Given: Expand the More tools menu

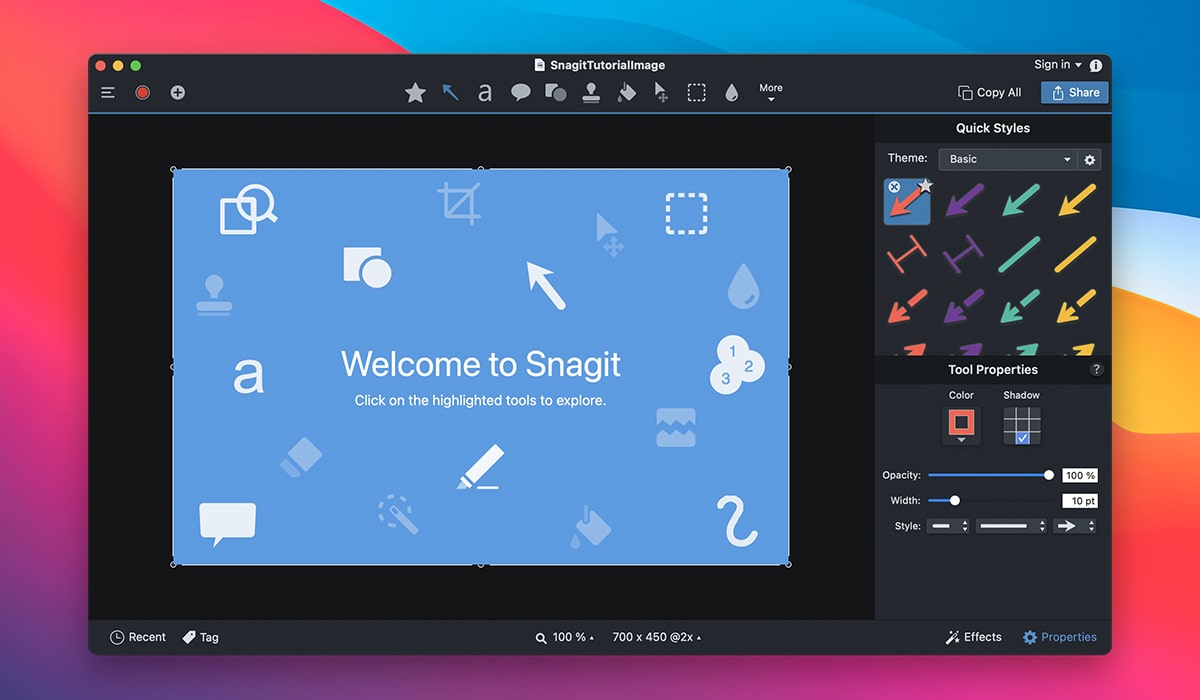Looking at the screenshot, I should [x=770, y=92].
